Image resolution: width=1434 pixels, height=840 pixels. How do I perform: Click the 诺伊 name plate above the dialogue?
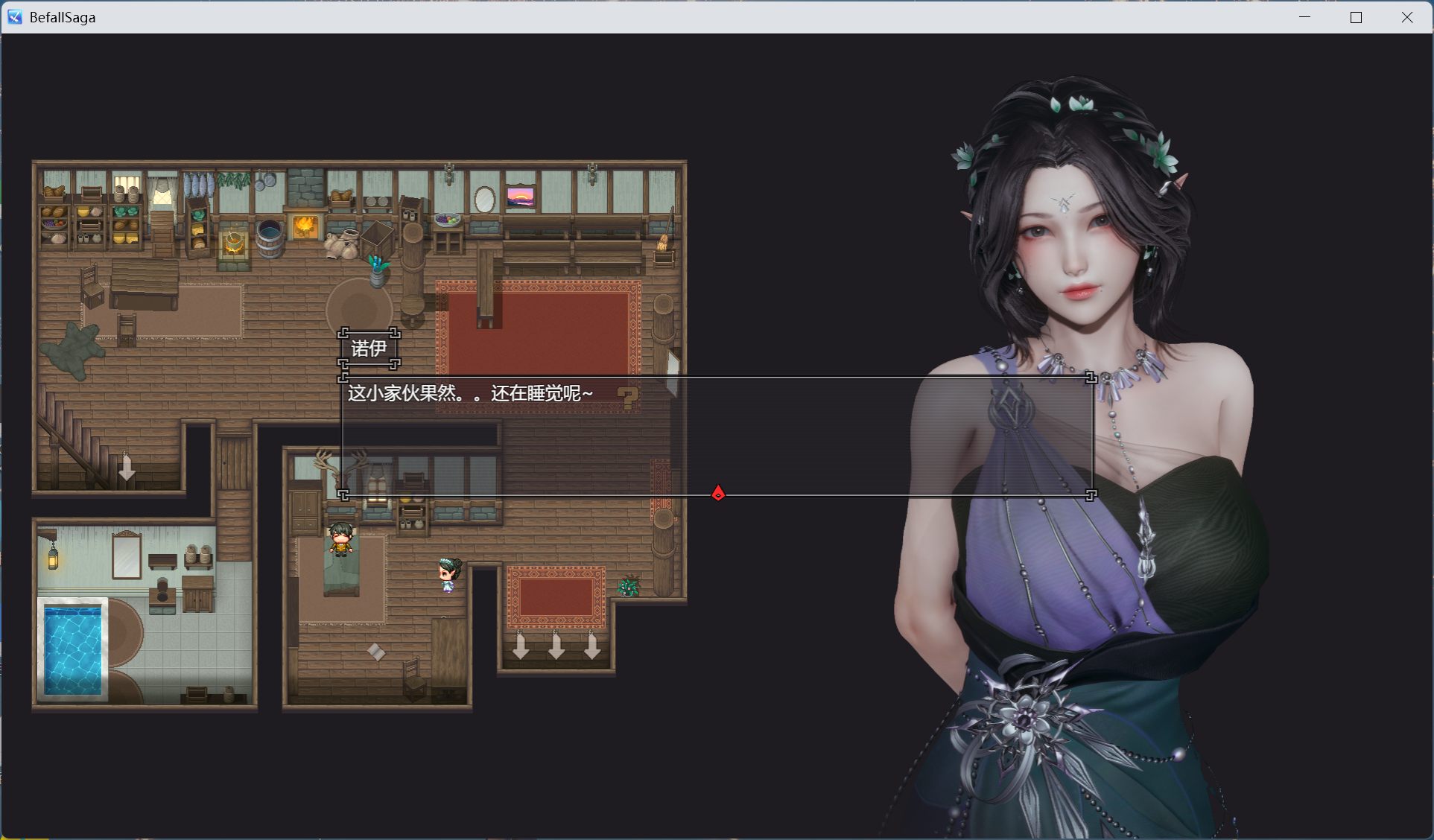pos(370,348)
